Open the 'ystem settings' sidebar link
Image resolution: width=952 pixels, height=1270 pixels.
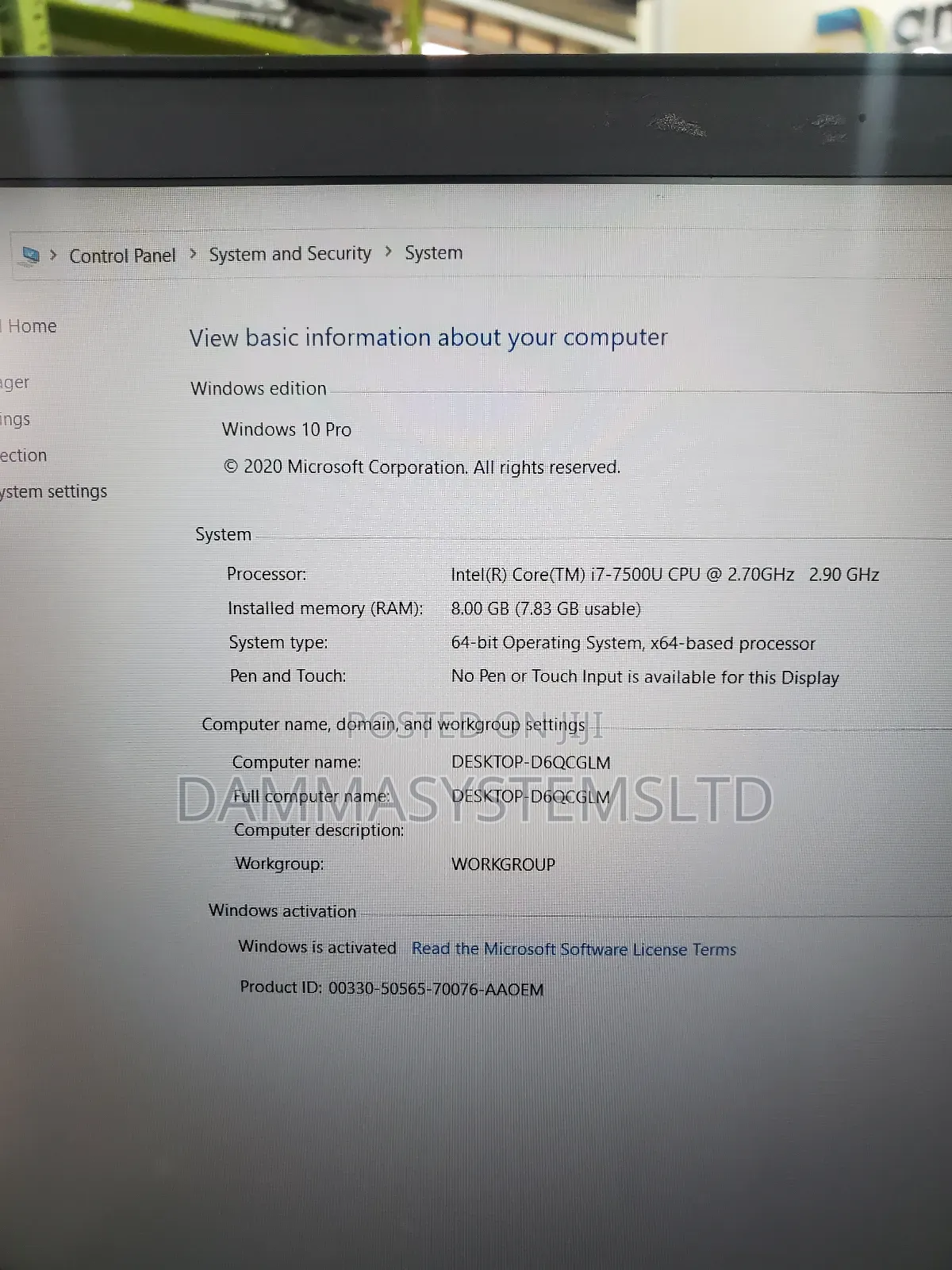click(x=53, y=492)
